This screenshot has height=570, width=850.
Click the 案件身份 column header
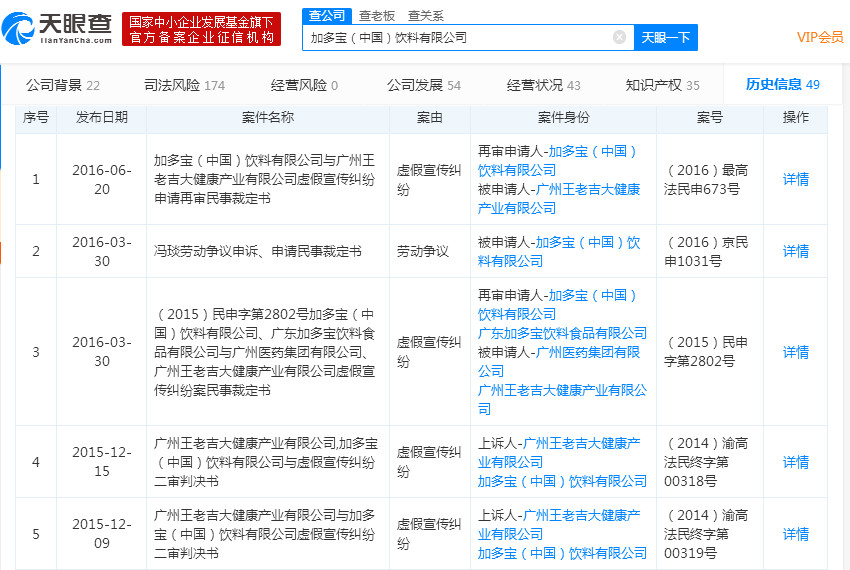pyautogui.click(x=563, y=117)
